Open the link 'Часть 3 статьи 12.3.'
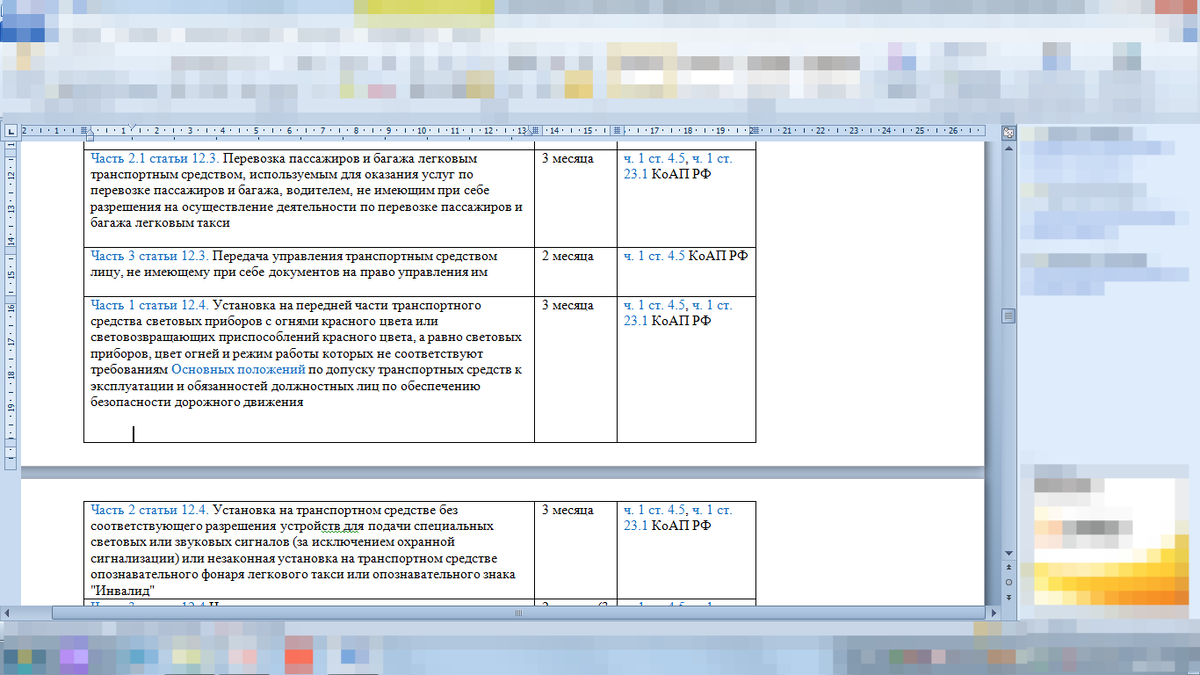Viewport: 1200px width, 675px height. [x=150, y=255]
